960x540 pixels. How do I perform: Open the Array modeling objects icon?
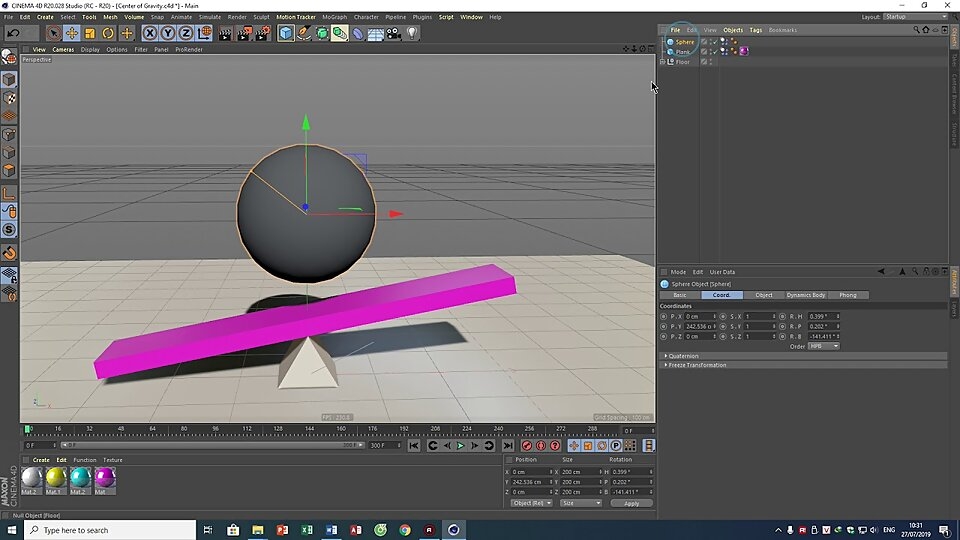tap(340, 33)
